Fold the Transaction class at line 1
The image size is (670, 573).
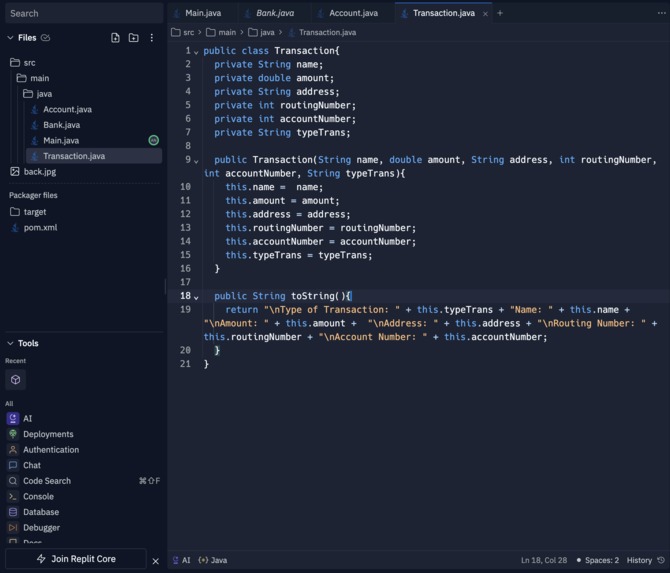click(x=196, y=52)
